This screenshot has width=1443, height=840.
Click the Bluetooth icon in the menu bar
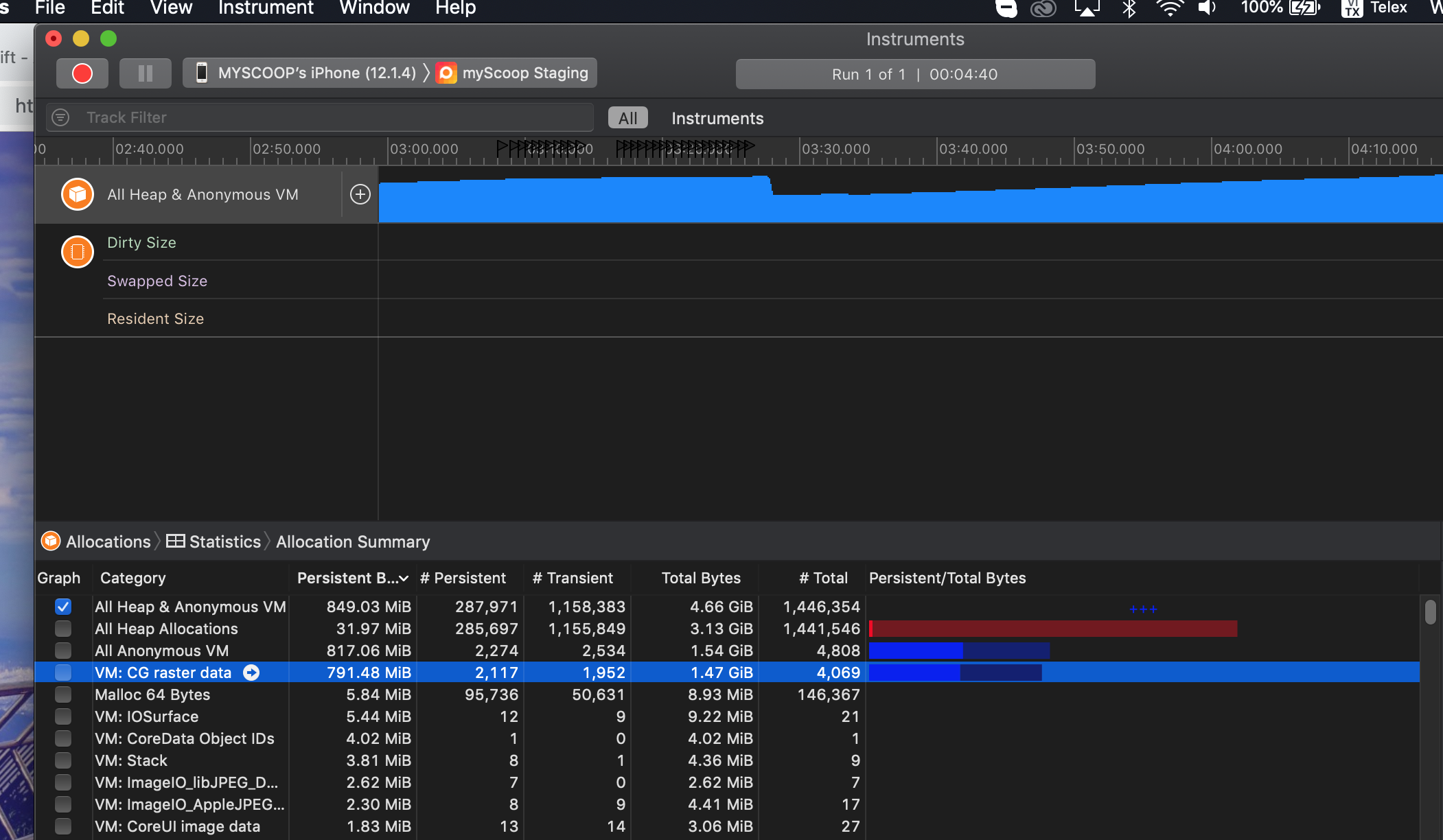1129,8
